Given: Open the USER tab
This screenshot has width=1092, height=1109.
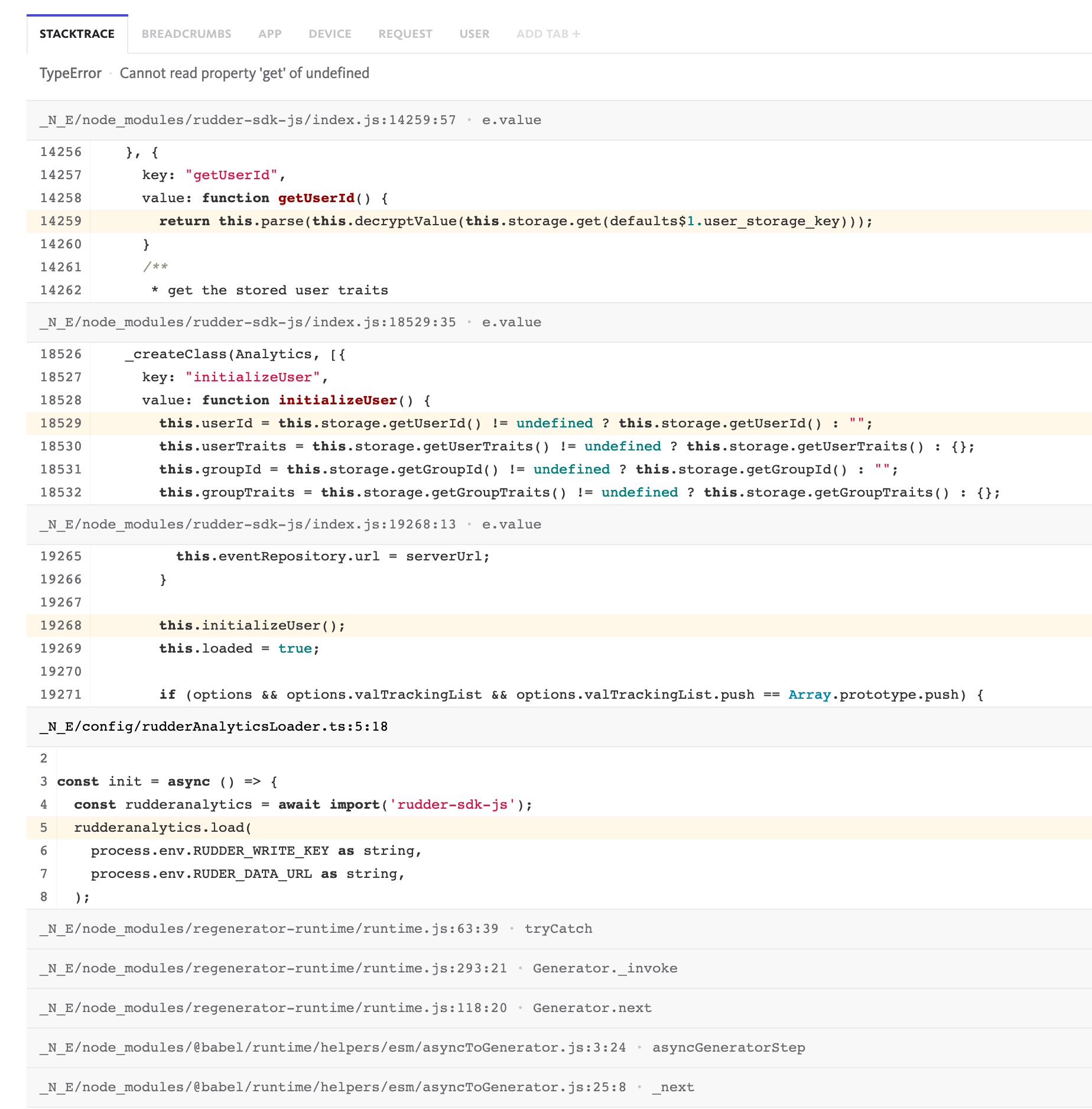Looking at the screenshot, I should 474,34.
